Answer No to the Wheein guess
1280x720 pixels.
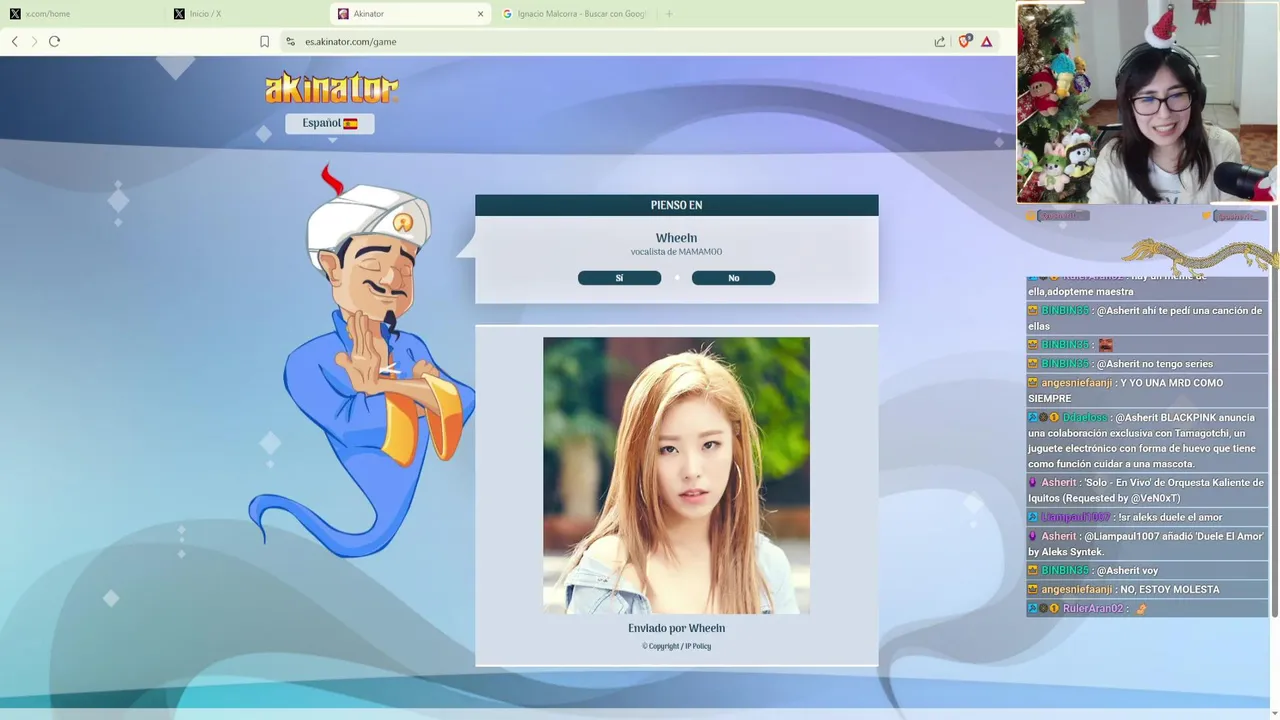(x=733, y=278)
